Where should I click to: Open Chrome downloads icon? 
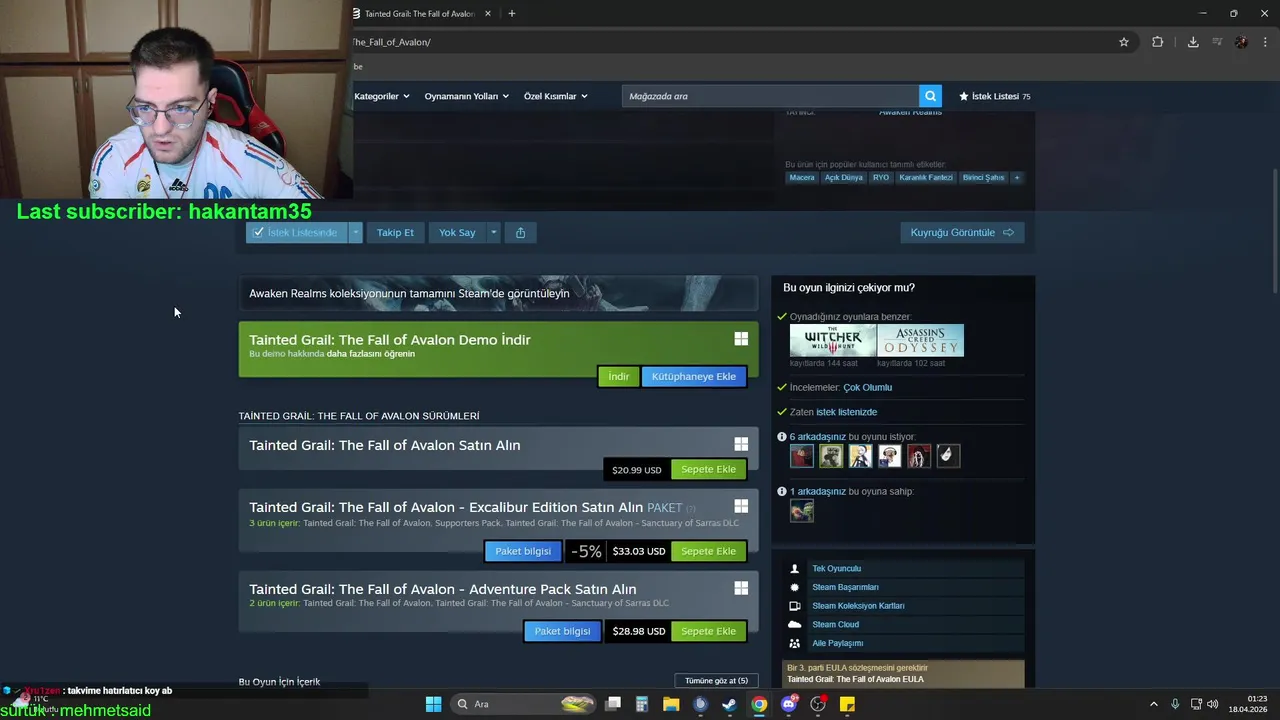(x=1193, y=42)
